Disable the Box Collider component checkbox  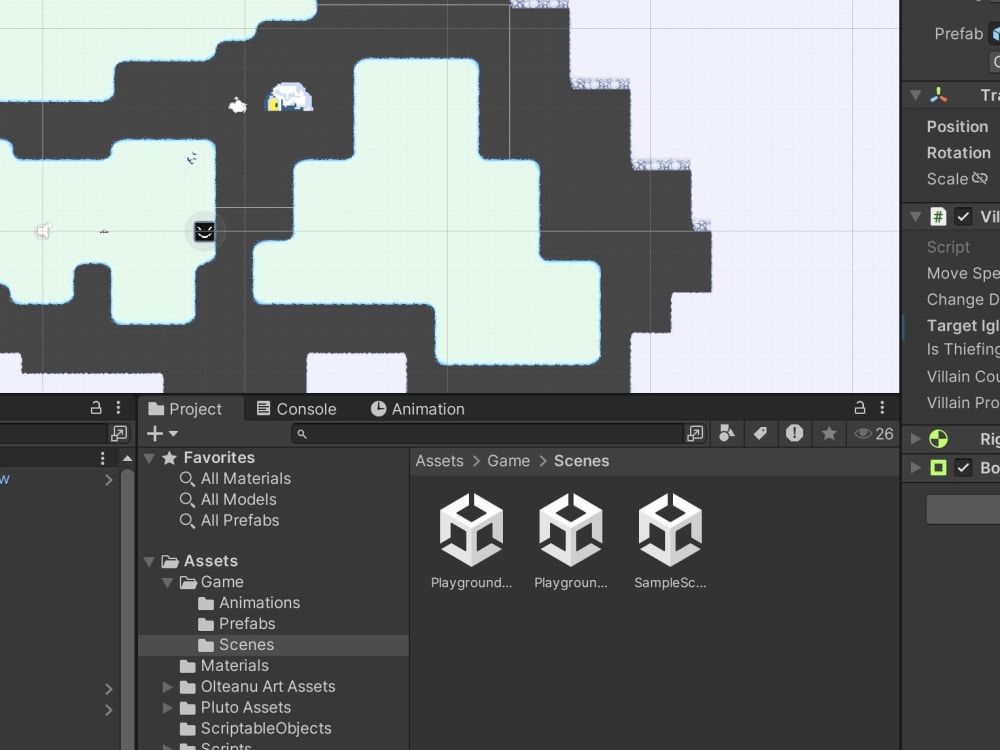pyautogui.click(x=963, y=467)
